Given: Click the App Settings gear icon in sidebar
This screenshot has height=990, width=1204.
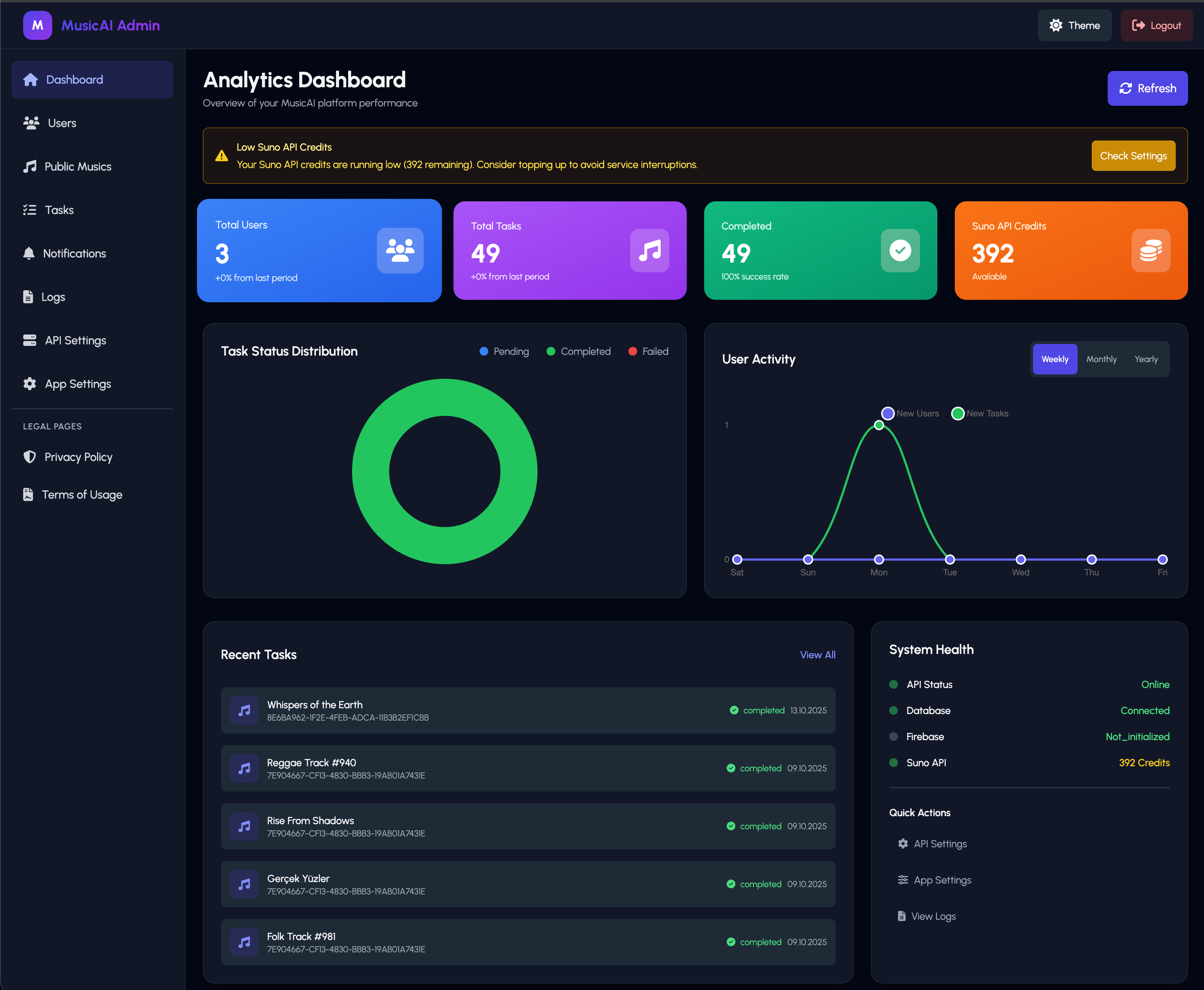Looking at the screenshot, I should [x=30, y=384].
